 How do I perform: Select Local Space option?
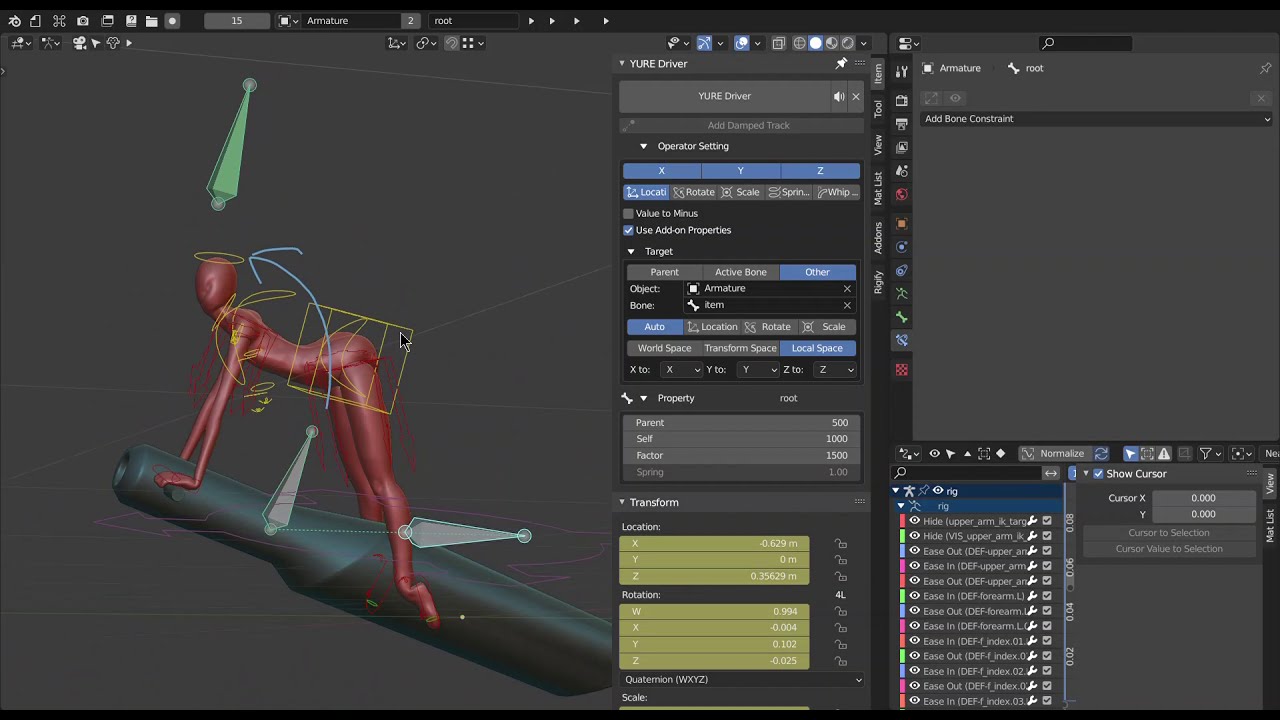(x=817, y=348)
